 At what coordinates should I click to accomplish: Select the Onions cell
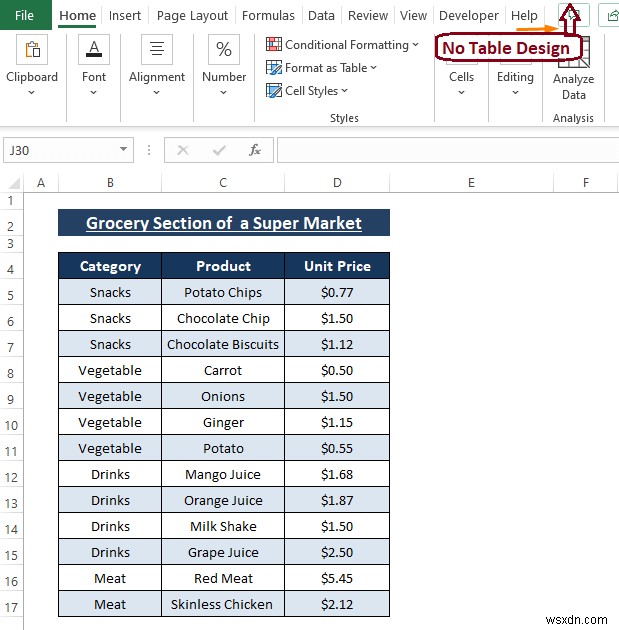click(223, 396)
